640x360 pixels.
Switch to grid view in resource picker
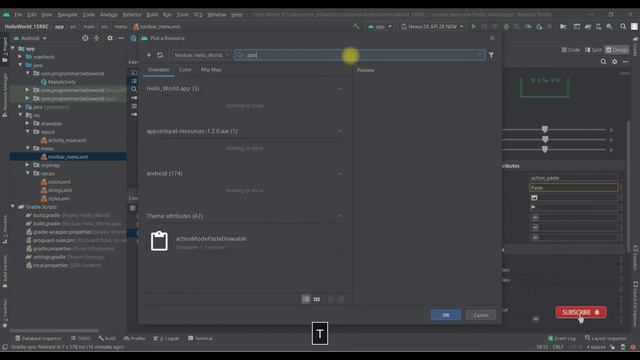[317, 299]
